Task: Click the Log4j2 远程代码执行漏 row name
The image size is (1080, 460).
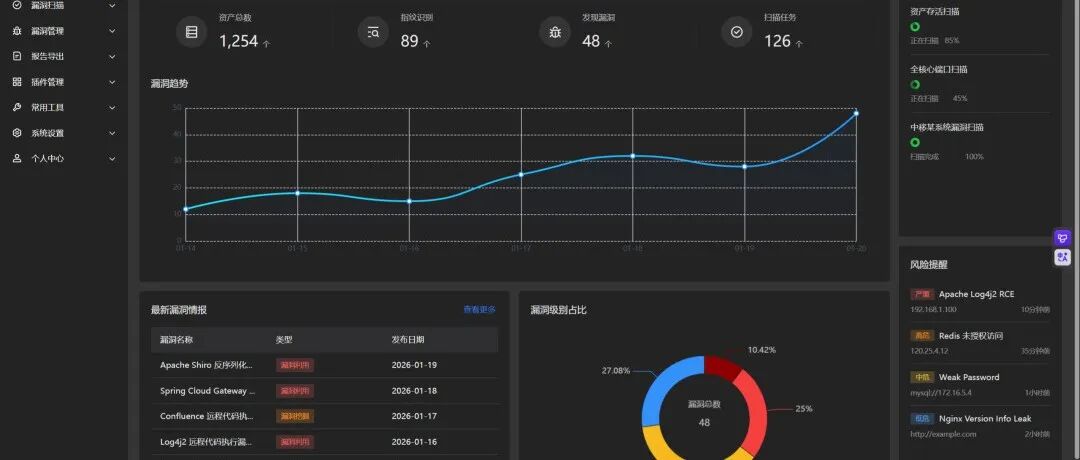Action: click(205, 441)
